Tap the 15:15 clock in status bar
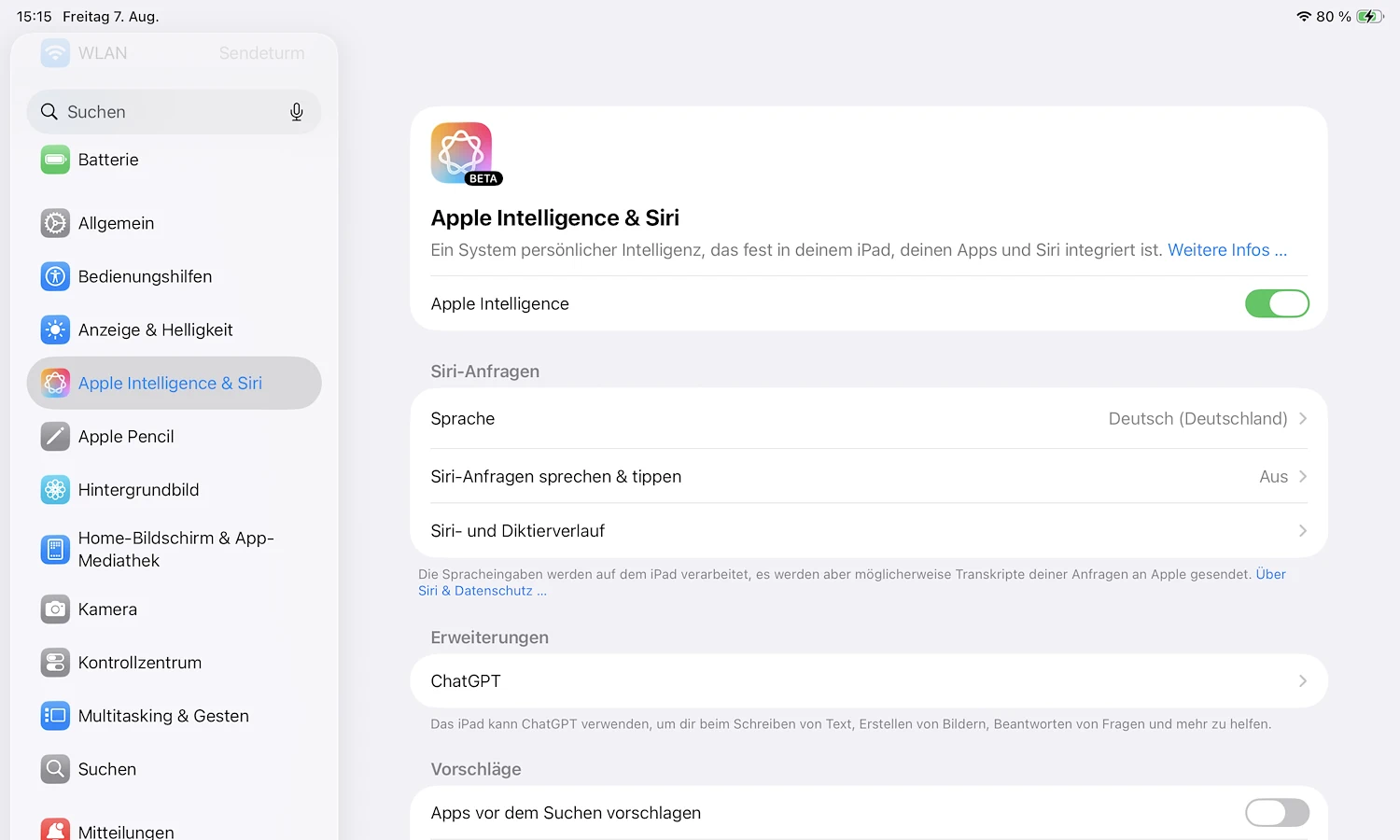1400x840 pixels. 35,17
